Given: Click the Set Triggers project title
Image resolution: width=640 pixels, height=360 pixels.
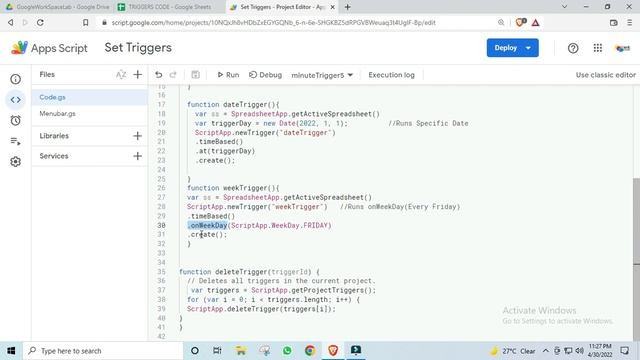Looking at the screenshot, I should (138, 48).
